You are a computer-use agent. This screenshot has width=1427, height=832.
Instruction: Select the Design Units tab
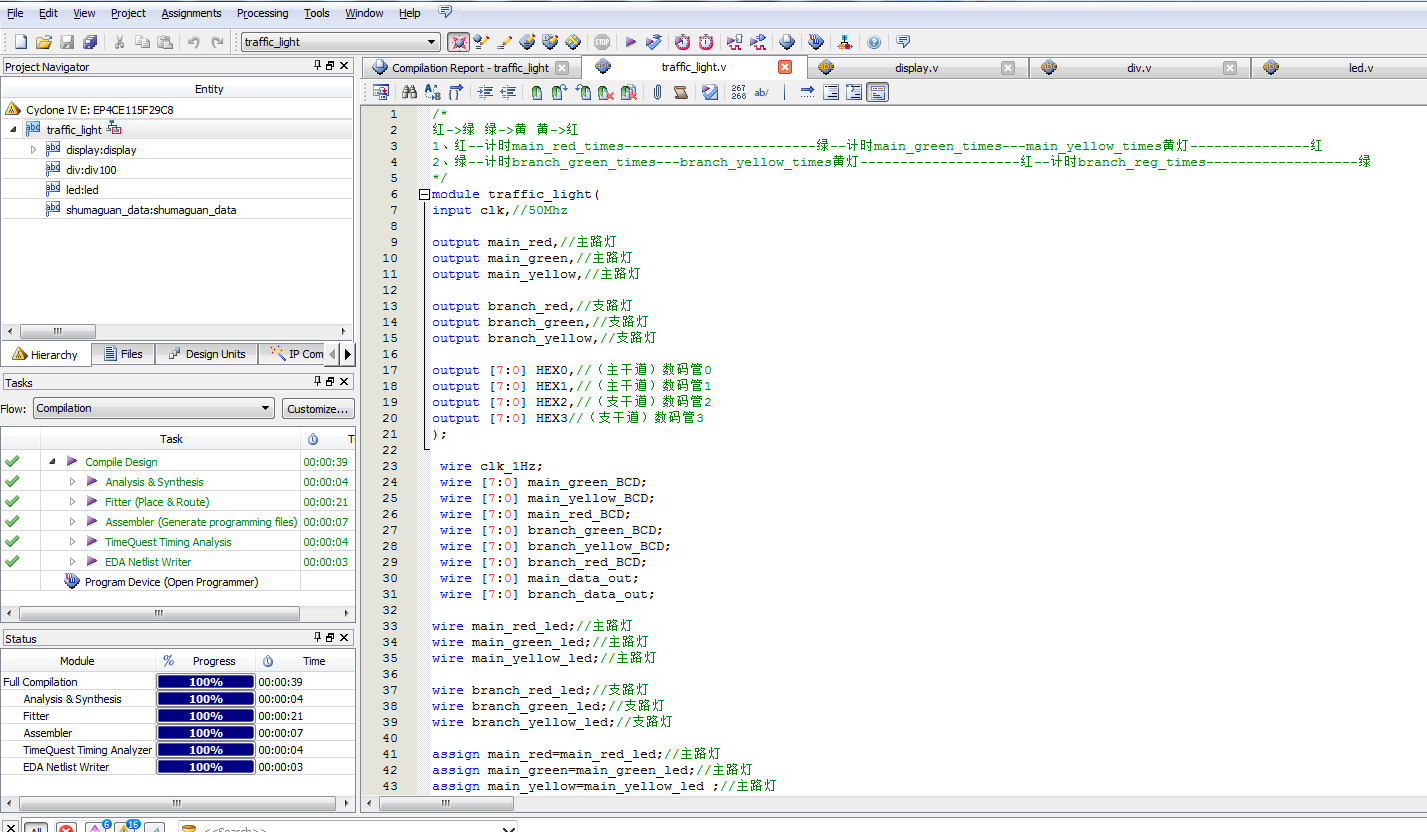[x=206, y=354]
